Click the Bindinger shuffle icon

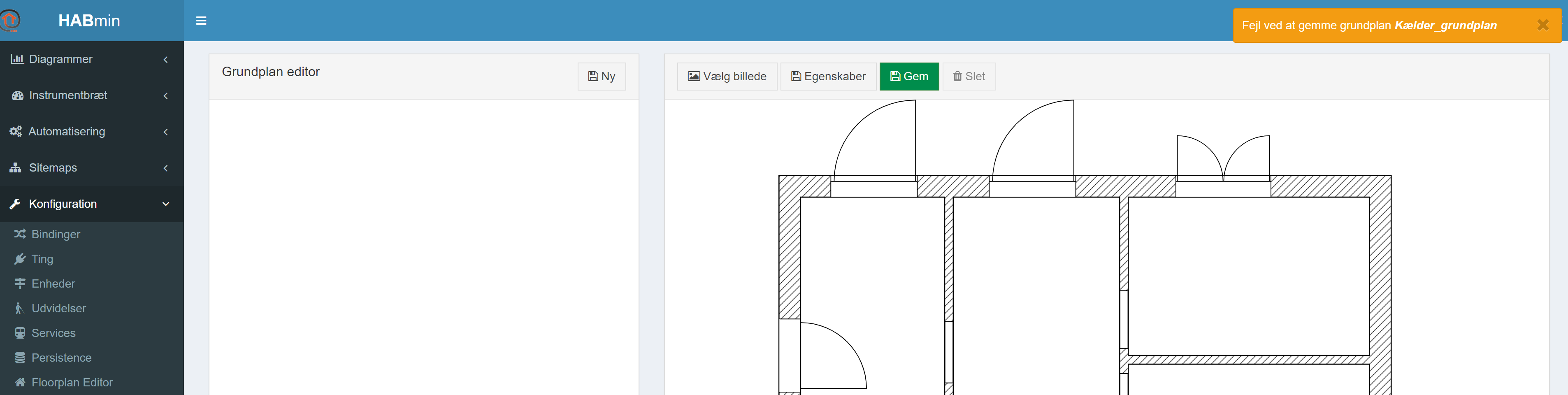click(x=19, y=234)
